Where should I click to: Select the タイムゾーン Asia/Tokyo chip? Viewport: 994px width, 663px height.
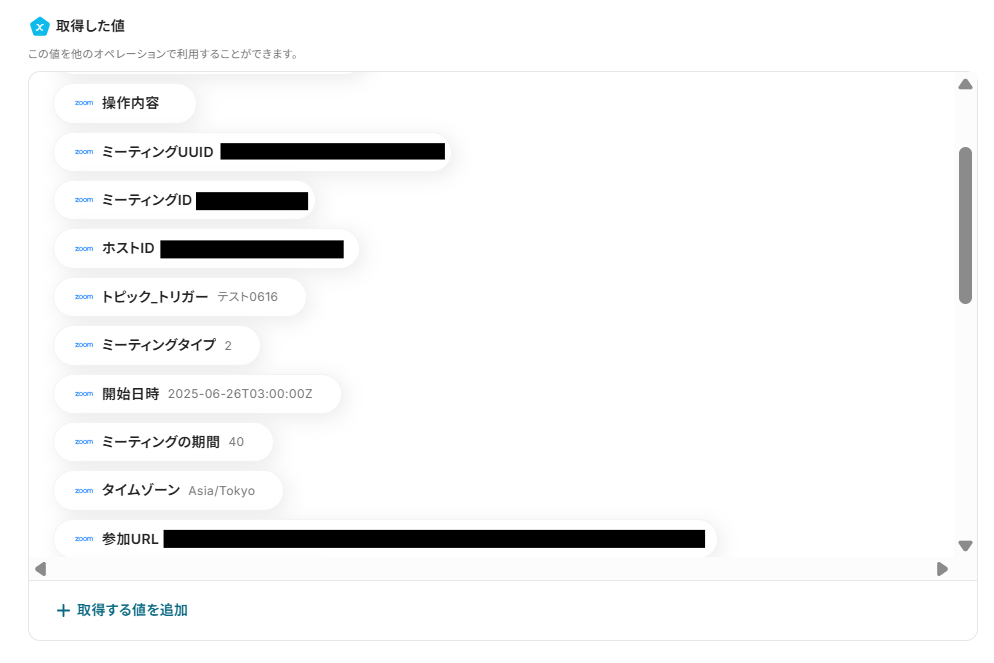click(169, 491)
